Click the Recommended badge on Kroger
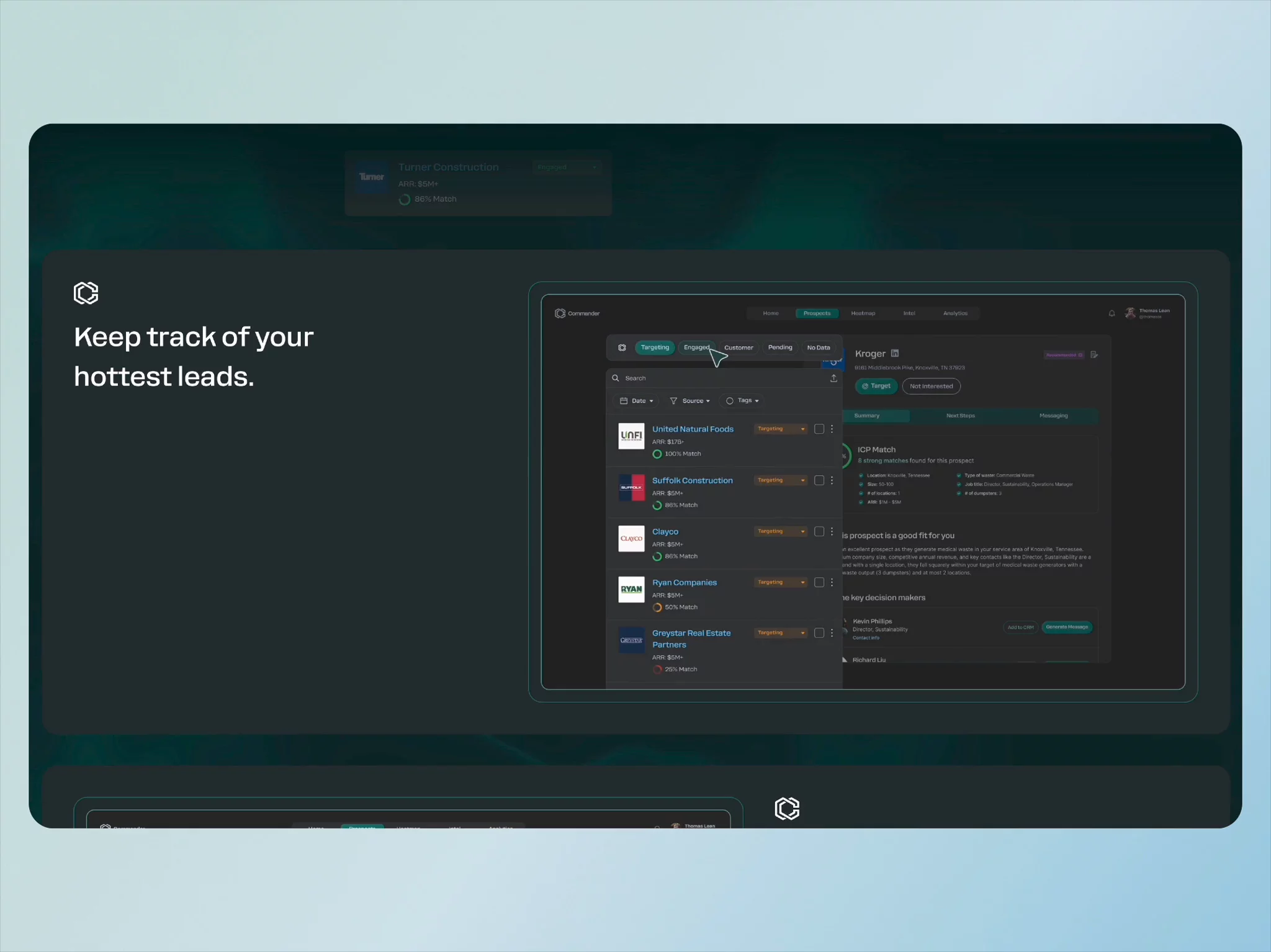Image resolution: width=1271 pixels, height=952 pixels. (1064, 355)
